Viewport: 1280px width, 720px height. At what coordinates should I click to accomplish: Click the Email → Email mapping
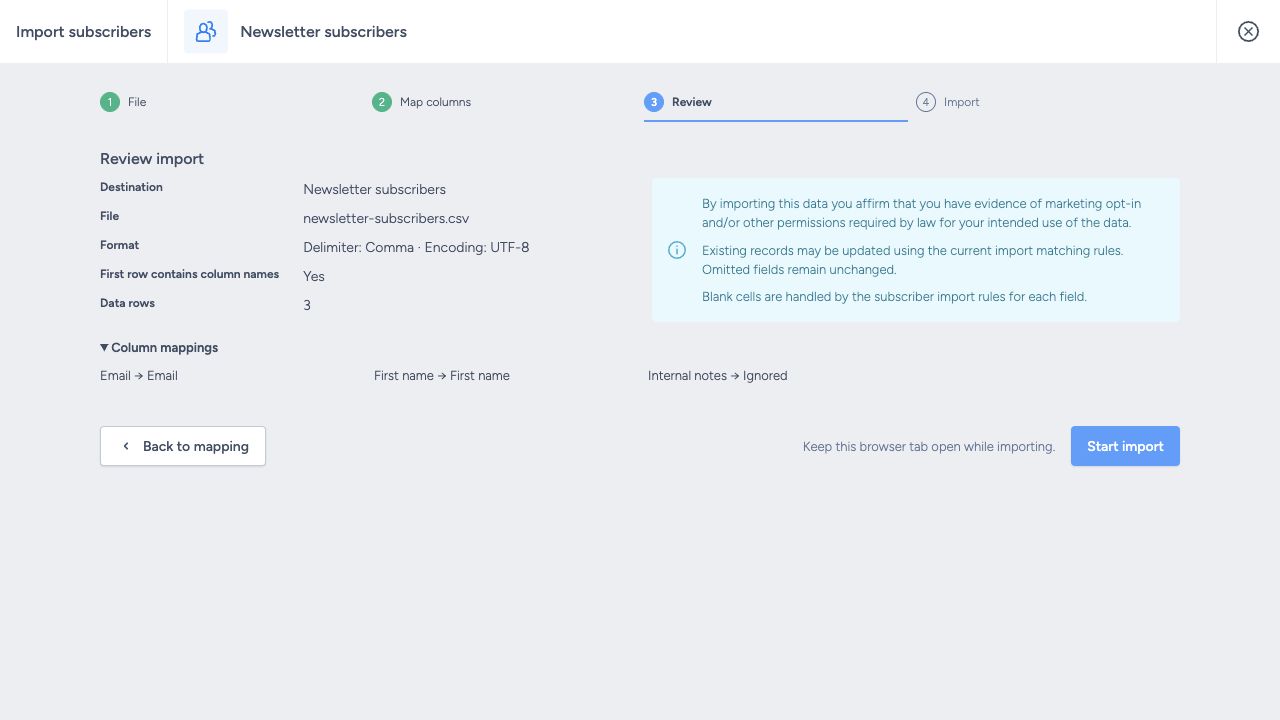pyautogui.click(x=139, y=376)
